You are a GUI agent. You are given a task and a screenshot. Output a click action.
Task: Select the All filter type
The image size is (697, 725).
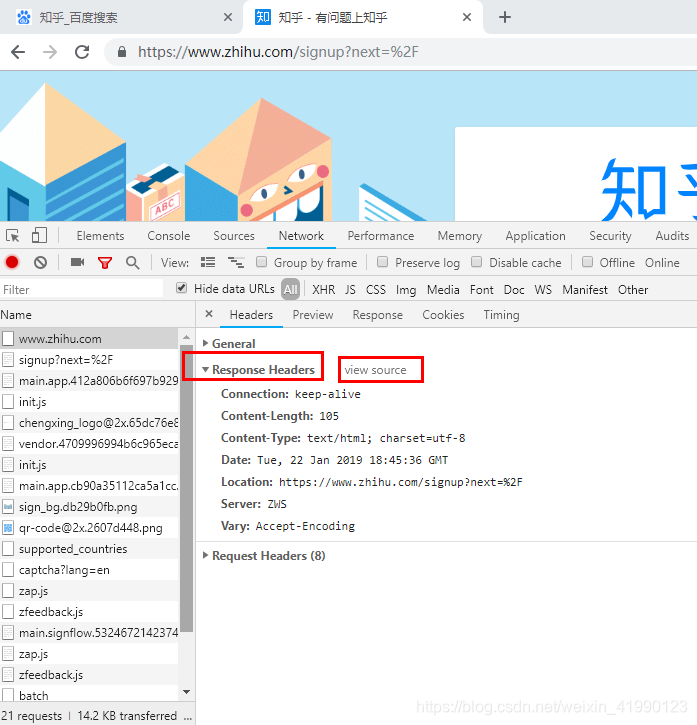(x=290, y=289)
